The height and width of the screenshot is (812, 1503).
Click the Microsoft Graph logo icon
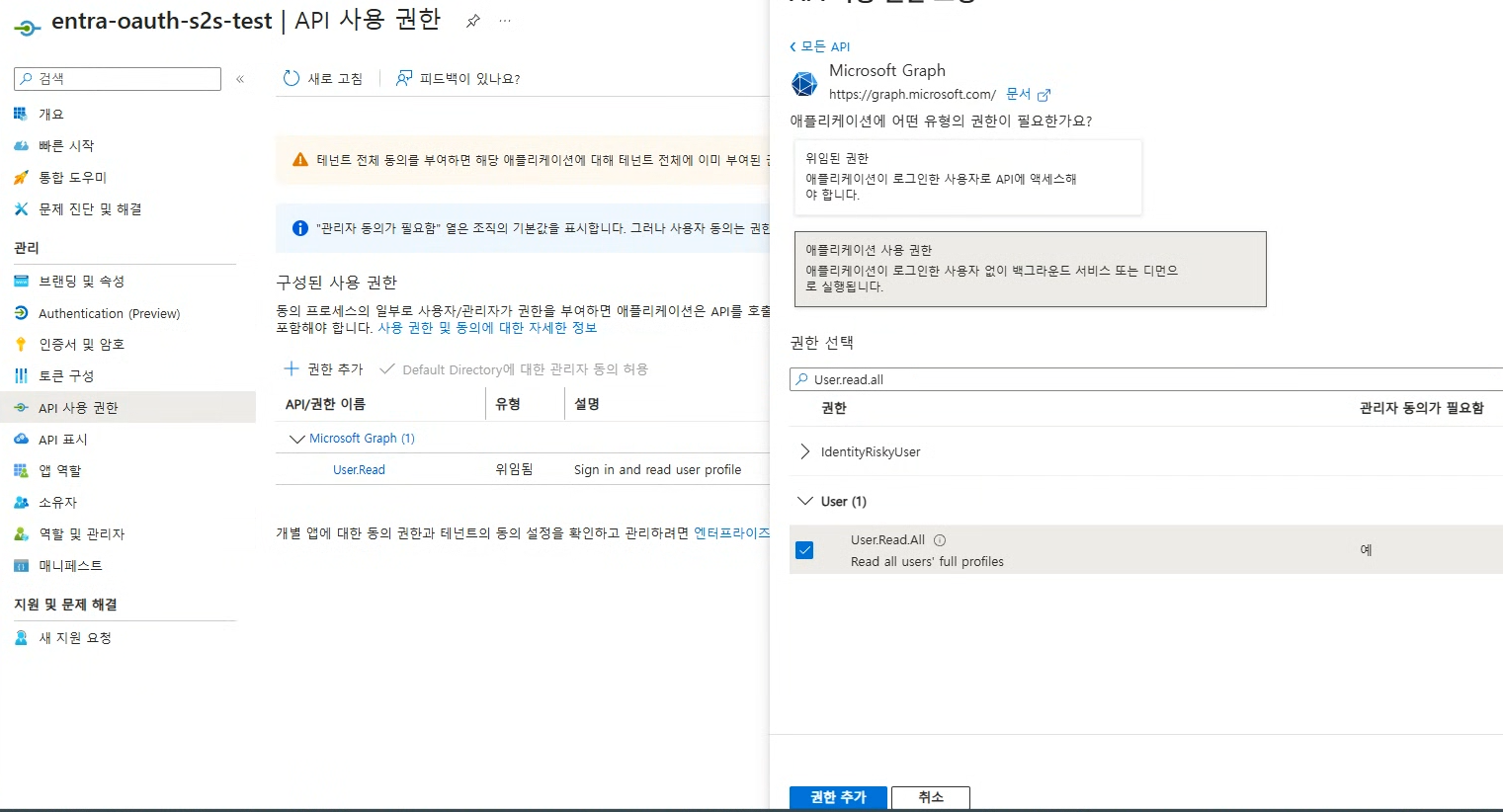pyautogui.click(x=804, y=84)
